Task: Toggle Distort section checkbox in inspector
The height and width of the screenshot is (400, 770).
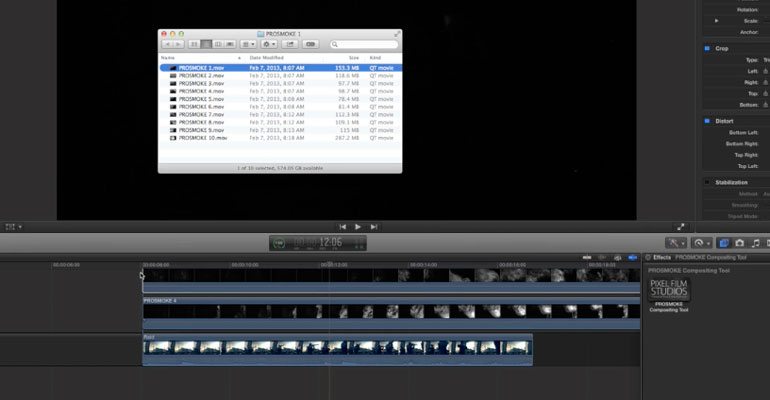Action: (x=707, y=121)
